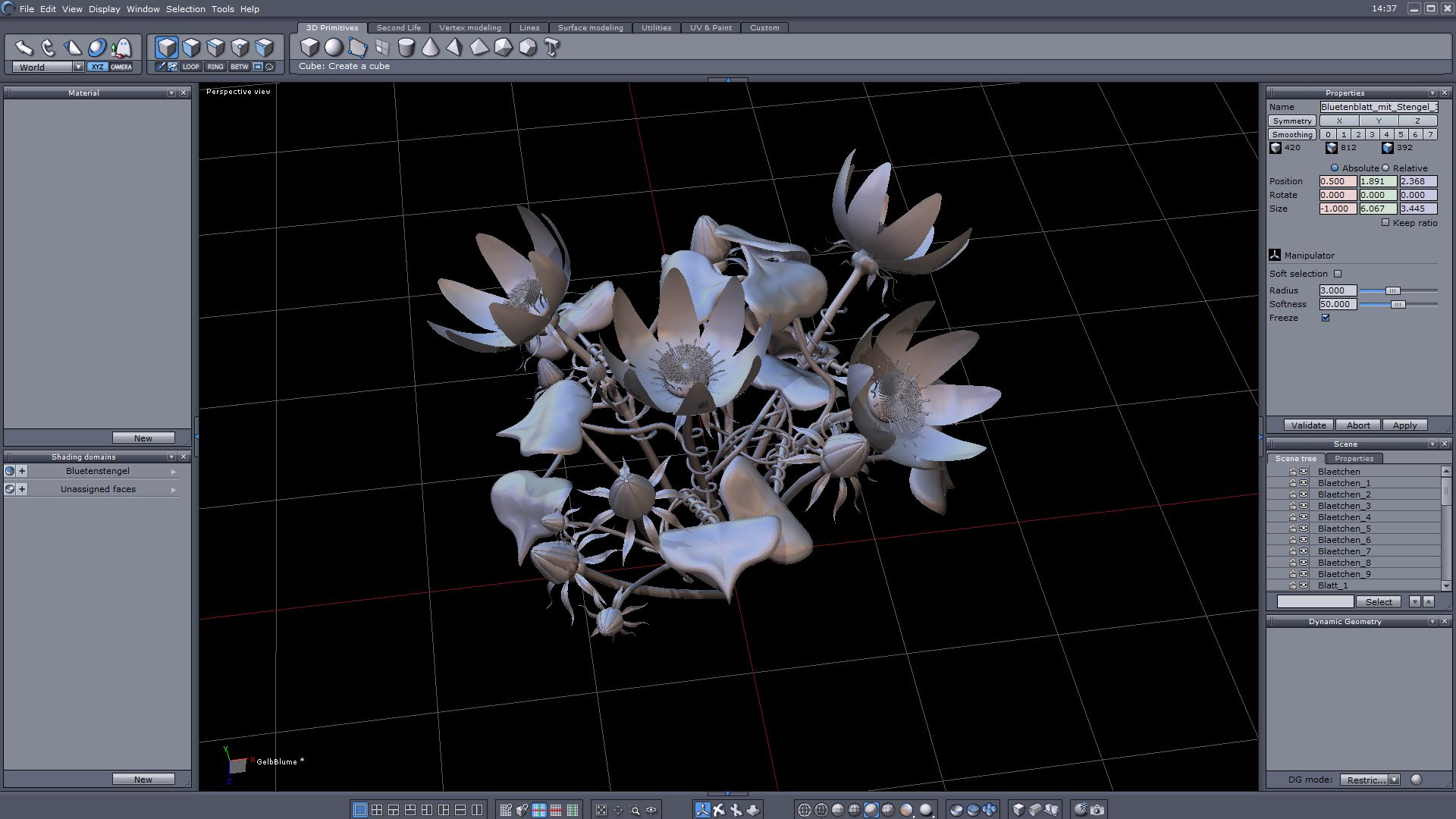Select the 3D text primitive icon
The height and width of the screenshot is (819, 1456).
552,48
